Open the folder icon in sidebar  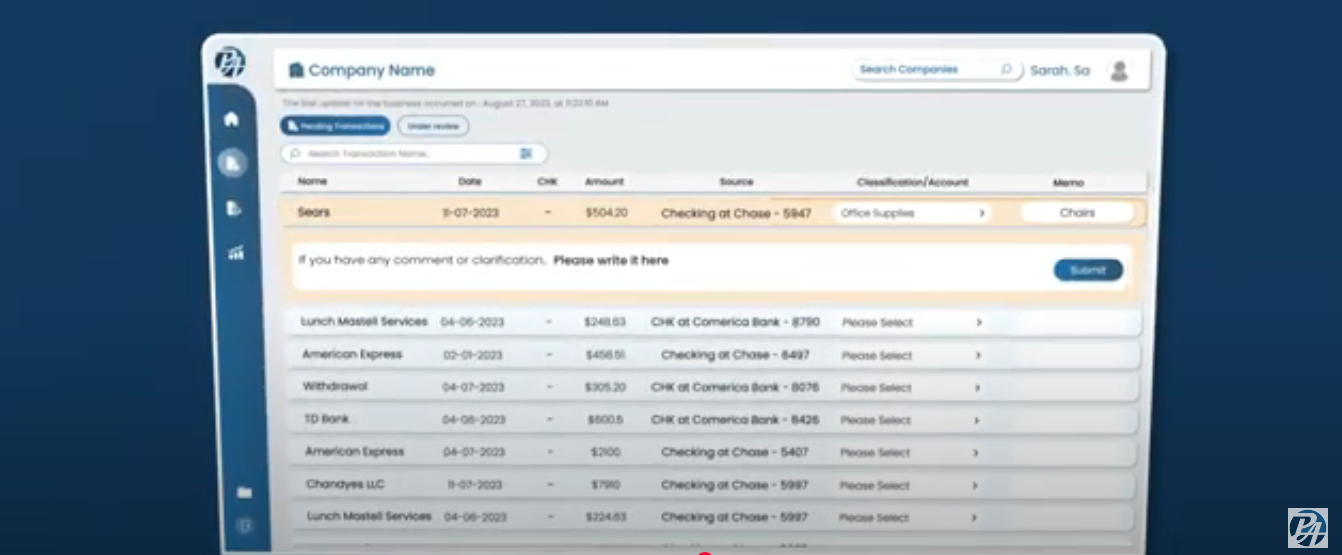pyautogui.click(x=244, y=493)
